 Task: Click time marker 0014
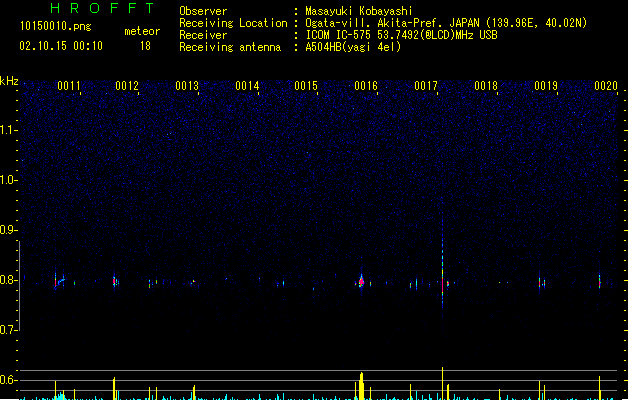click(x=247, y=86)
